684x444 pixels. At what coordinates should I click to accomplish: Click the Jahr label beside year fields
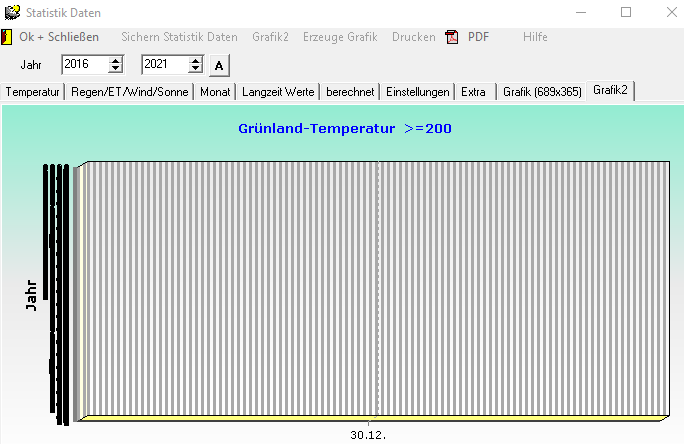pyautogui.click(x=31, y=65)
